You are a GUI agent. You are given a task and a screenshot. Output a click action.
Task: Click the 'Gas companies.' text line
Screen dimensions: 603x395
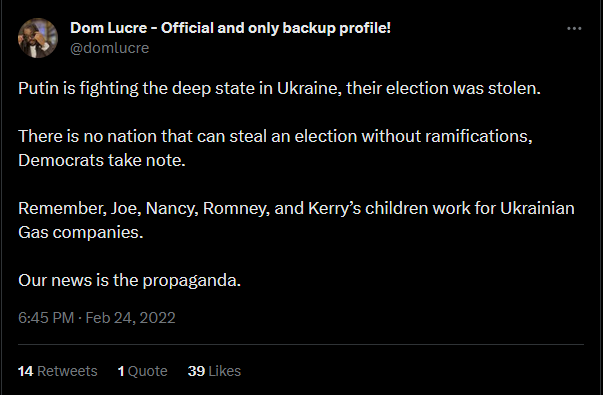tap(81, 232)
